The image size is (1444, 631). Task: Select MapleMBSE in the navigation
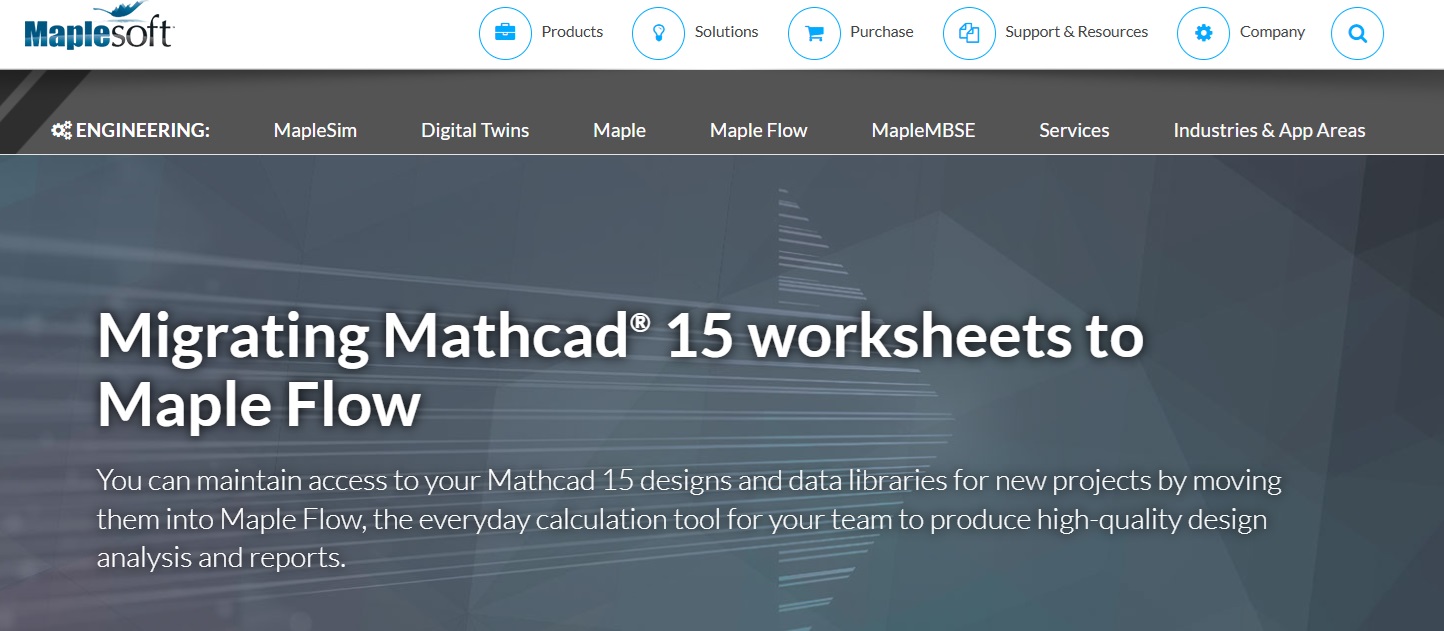click(x=922, y=130)
